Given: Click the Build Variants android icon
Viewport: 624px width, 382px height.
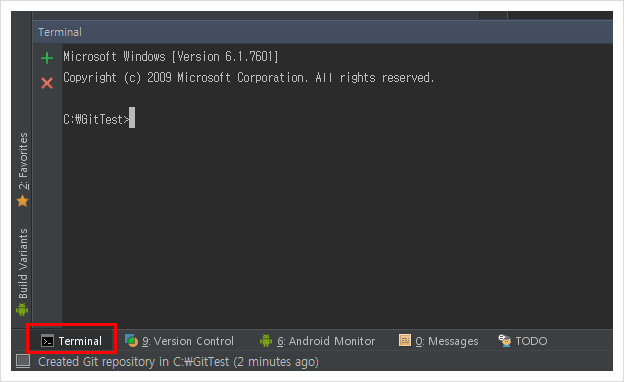Looking at the screenshot, I should tap(22, 309).
